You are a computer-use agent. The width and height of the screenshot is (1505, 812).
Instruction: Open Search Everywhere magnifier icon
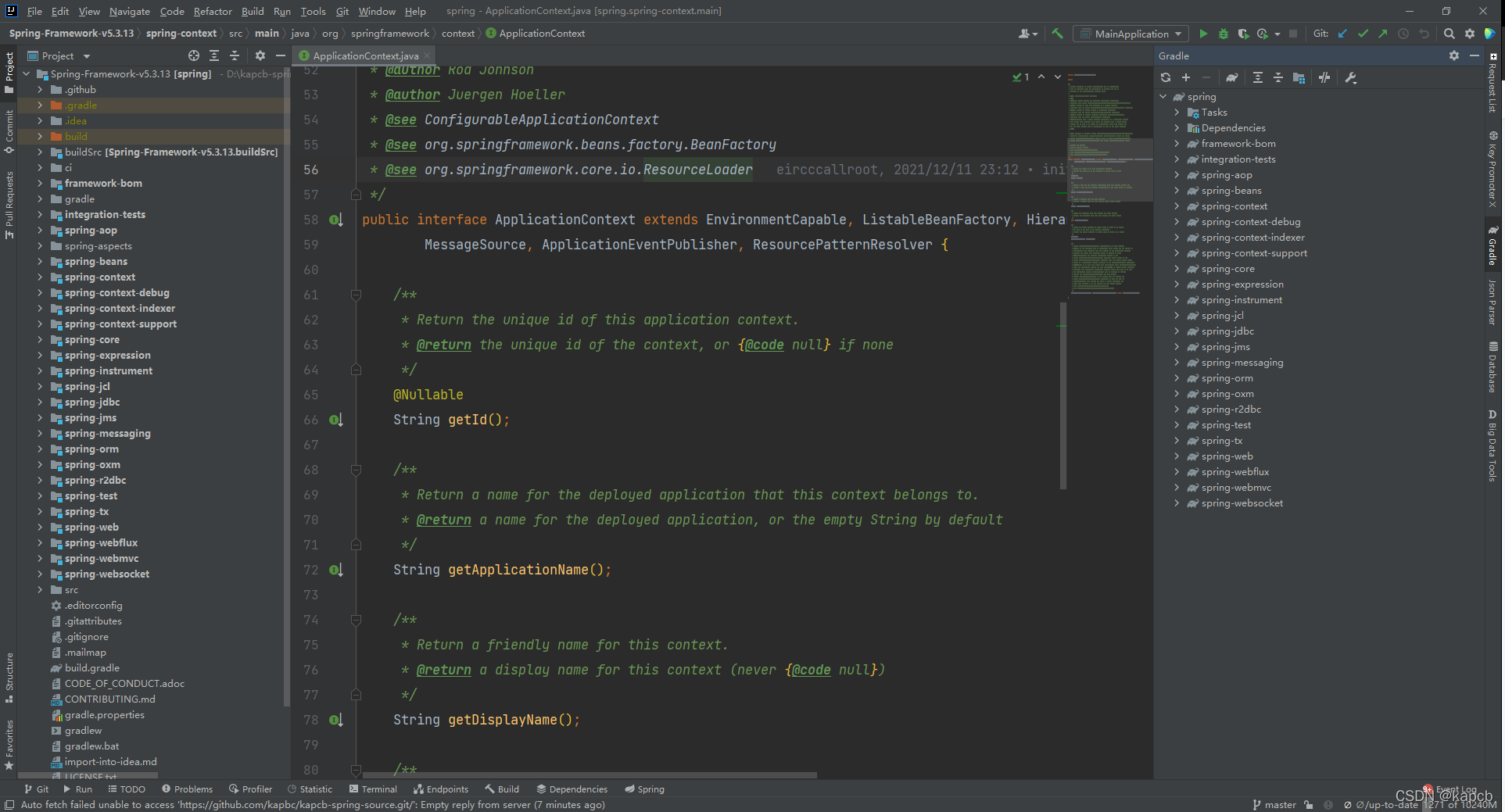(x=1449, y=34)
